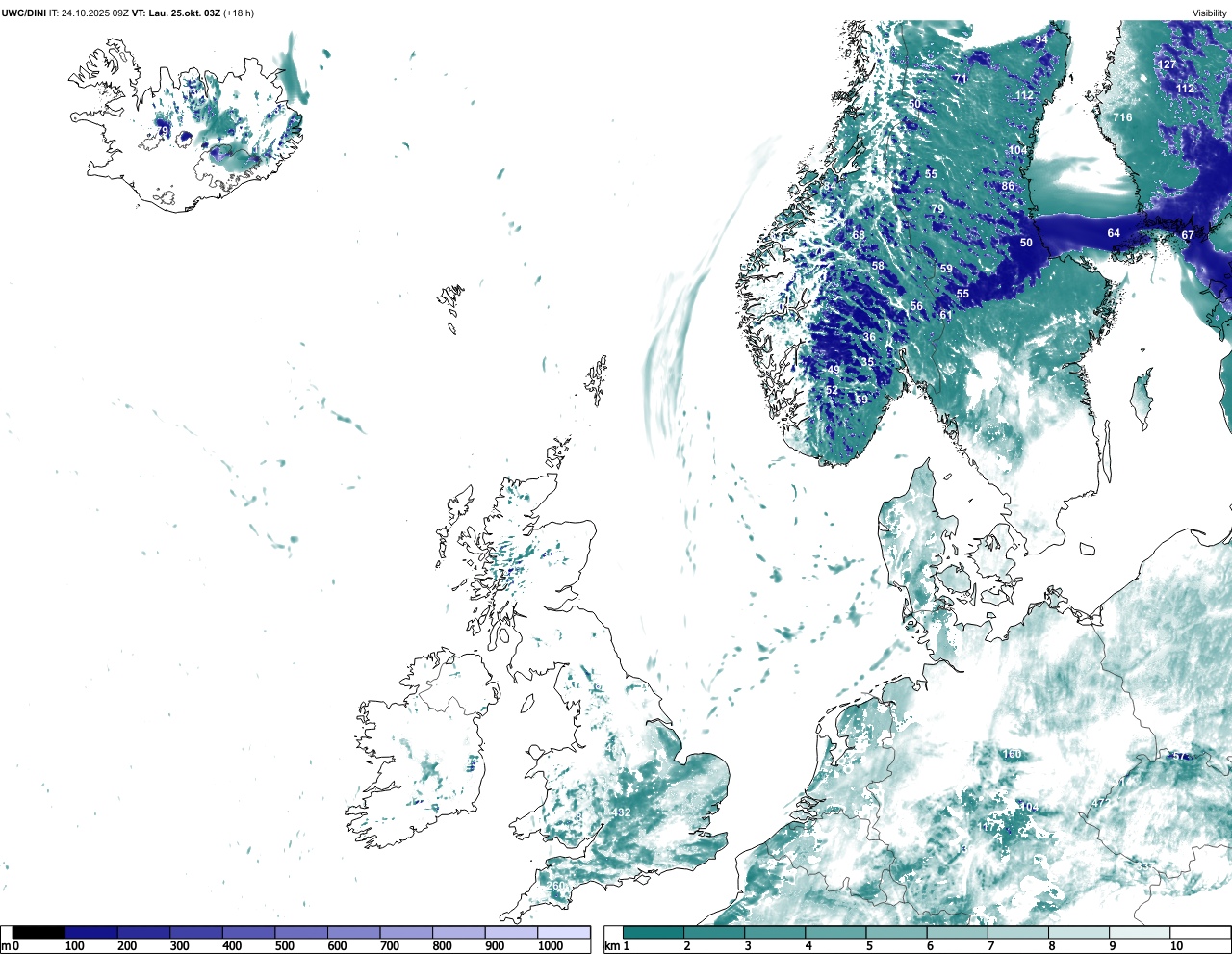Screen dimensions: 1232x954
Task: Click the '716' value near the Gulf of Bothnia
Action: [x=1122, y=117]
